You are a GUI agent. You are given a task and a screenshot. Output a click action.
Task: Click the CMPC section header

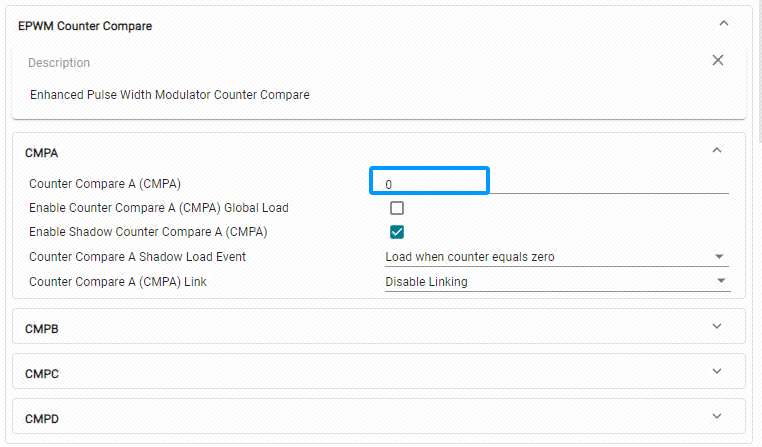pos(379,371)
